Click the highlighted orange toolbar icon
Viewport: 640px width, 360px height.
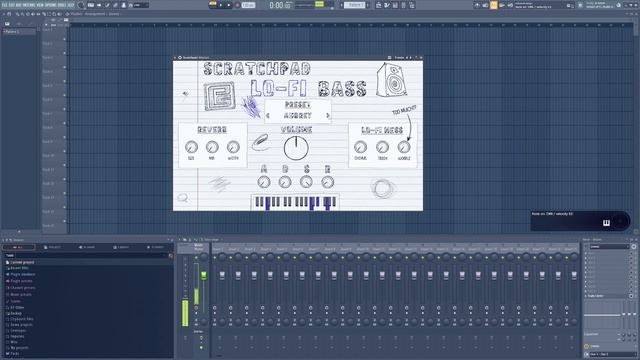[493, 5]
